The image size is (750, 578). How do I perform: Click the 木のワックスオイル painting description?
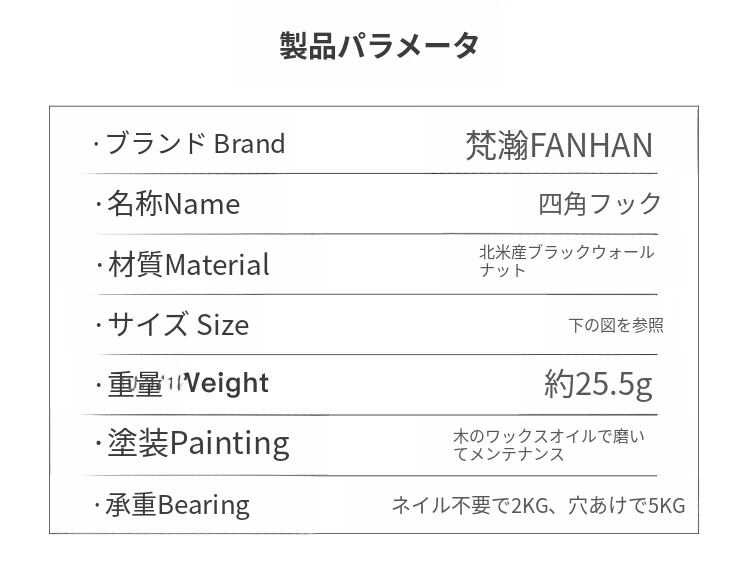[x=549, y=437]
